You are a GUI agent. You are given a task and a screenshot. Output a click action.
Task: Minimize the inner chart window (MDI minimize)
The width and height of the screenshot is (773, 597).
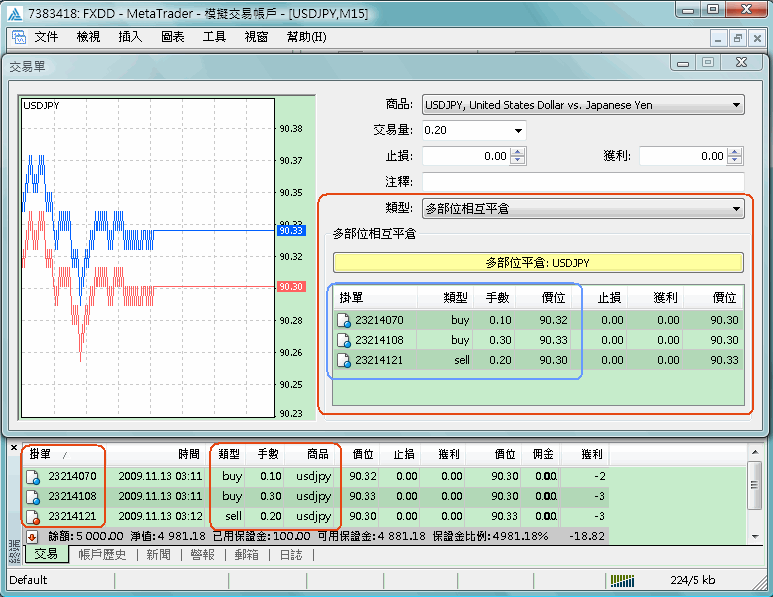719,38
